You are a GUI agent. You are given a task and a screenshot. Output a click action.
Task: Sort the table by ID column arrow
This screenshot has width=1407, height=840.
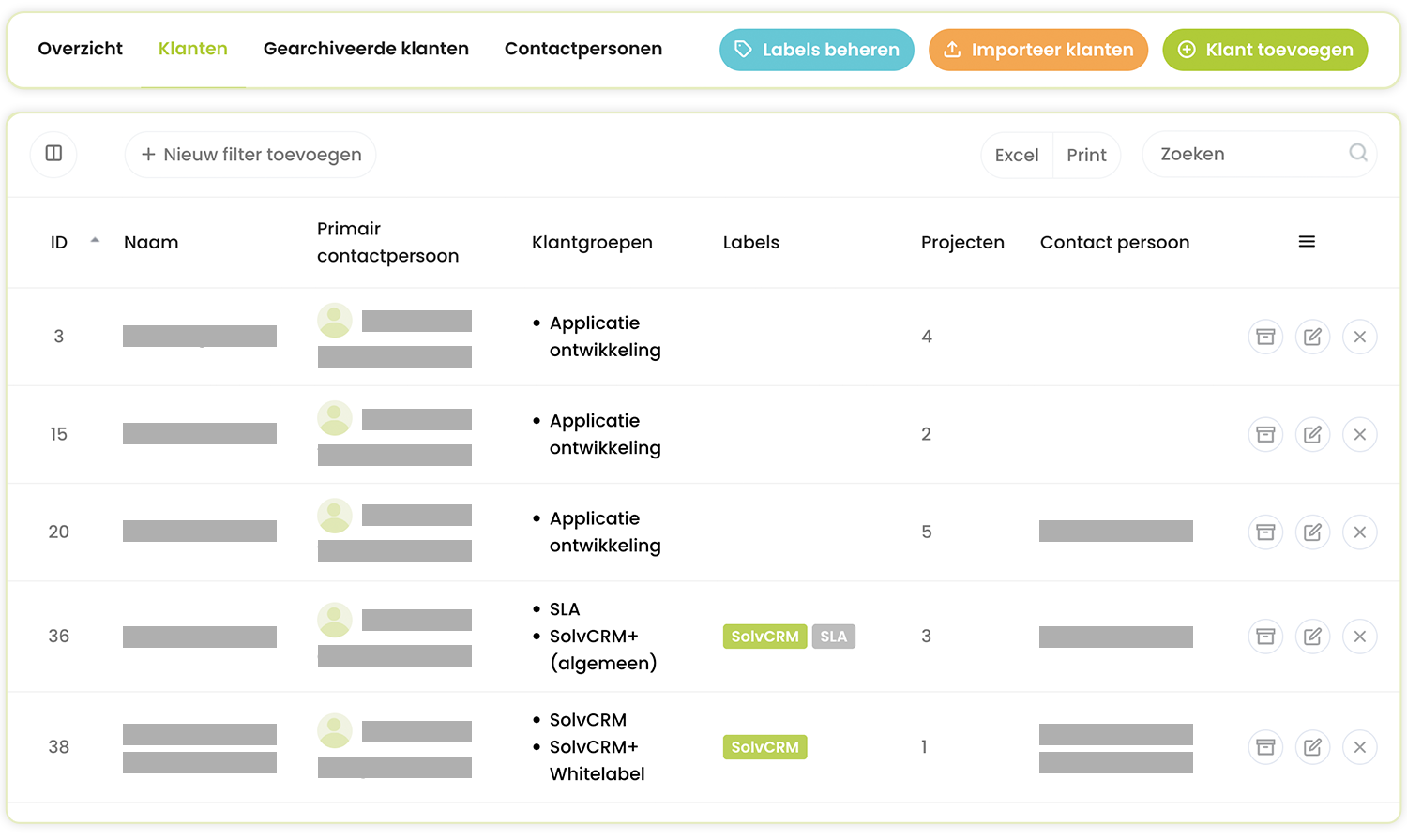tap(95, 241)
